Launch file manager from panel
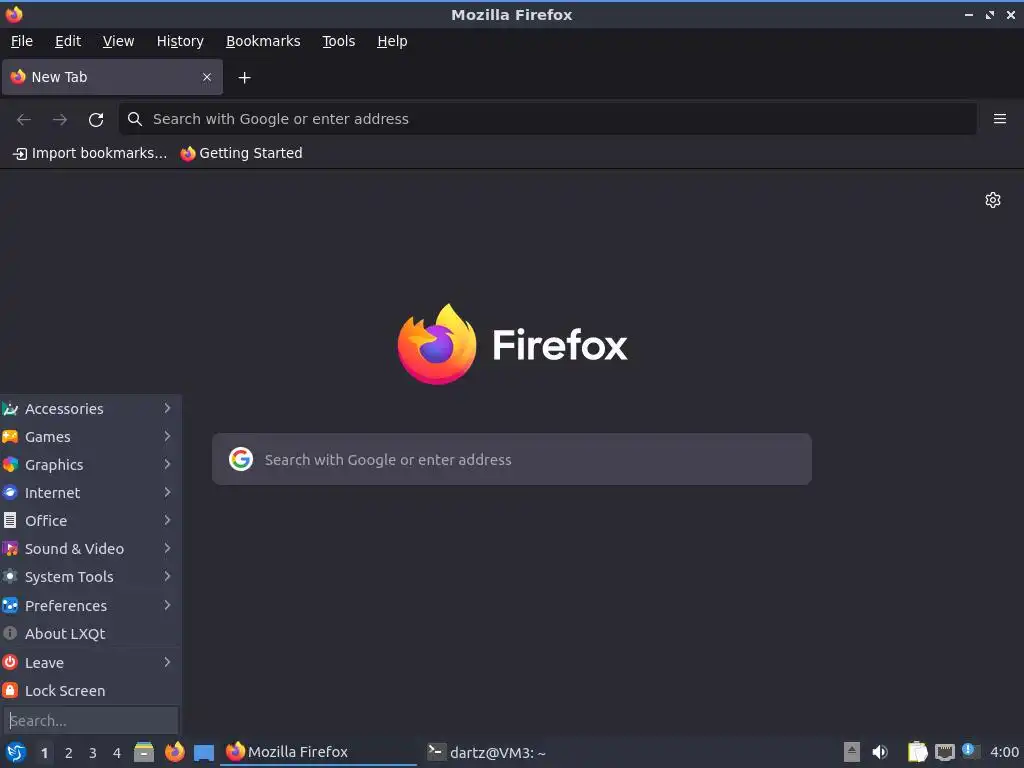1024x768 pixels. pos(144,752)
